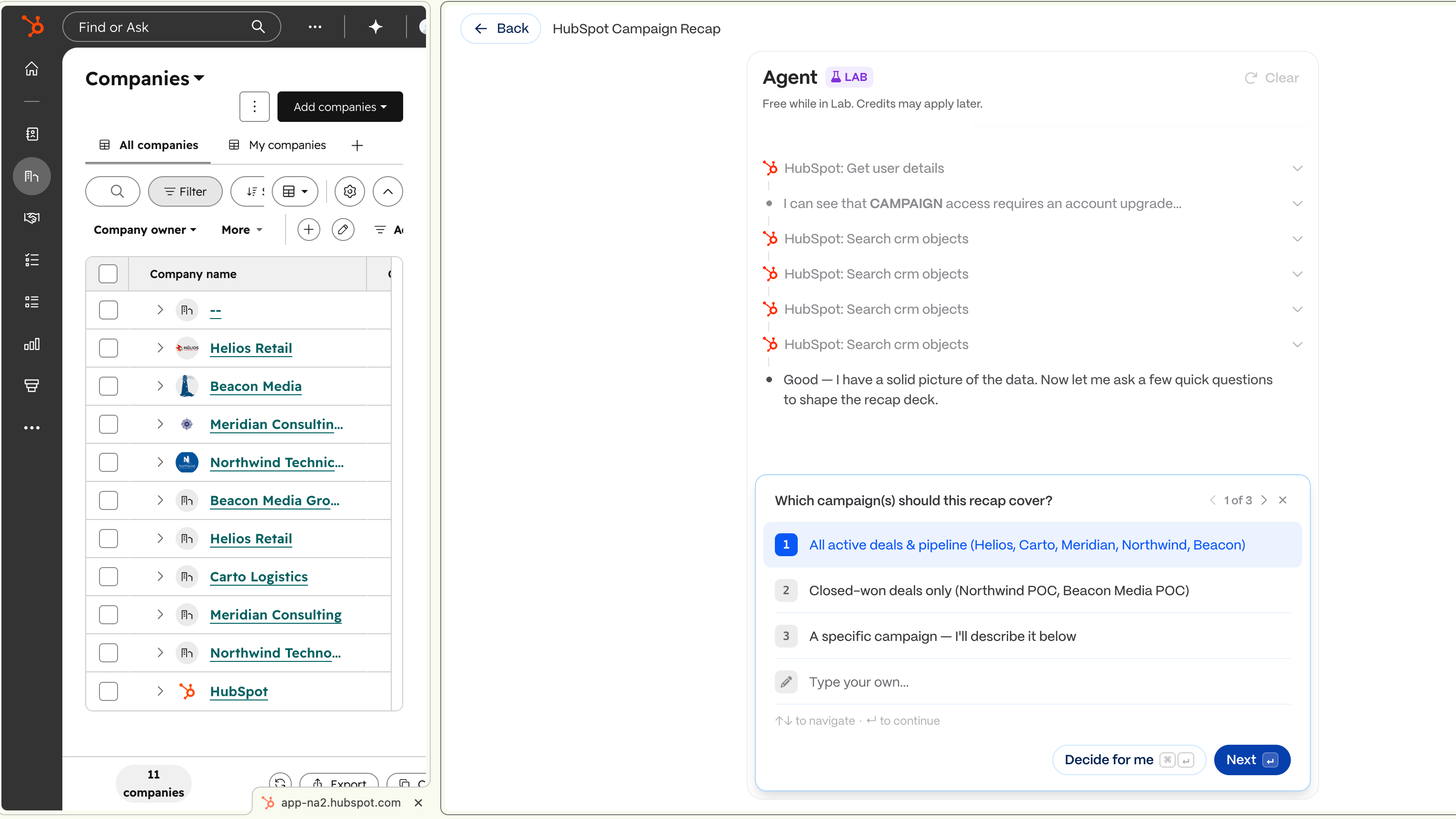Viewport: 1456px width, 819px height.
Task: Click the AI sparkle icon in top bar
Action: pos(376,27)
